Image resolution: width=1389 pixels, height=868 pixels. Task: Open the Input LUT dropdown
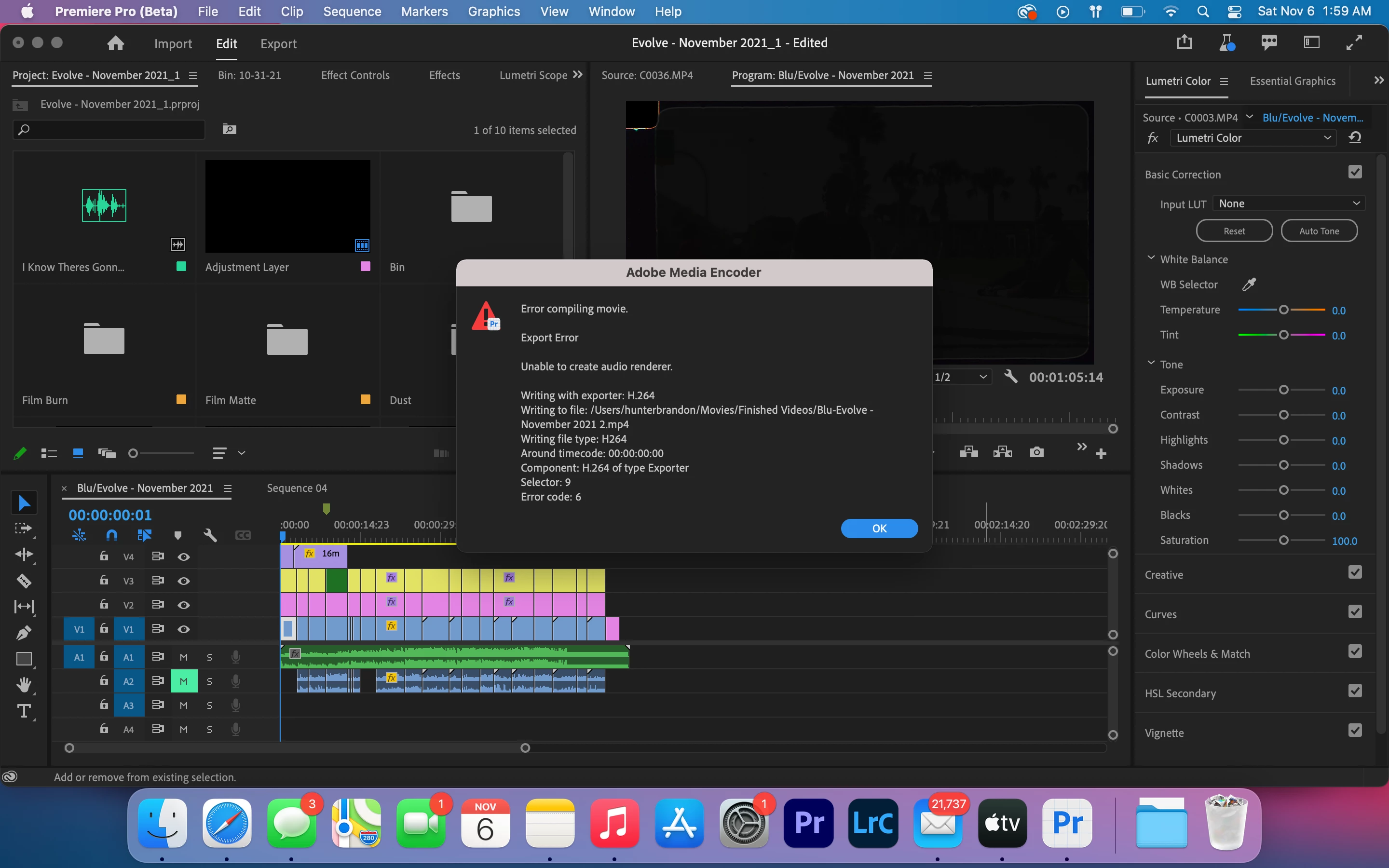(1289, 204)
